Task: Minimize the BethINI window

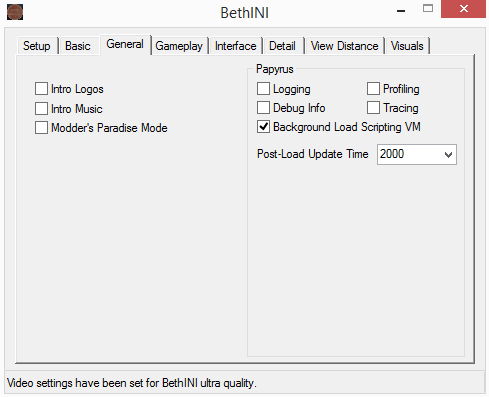Action: 401,10
